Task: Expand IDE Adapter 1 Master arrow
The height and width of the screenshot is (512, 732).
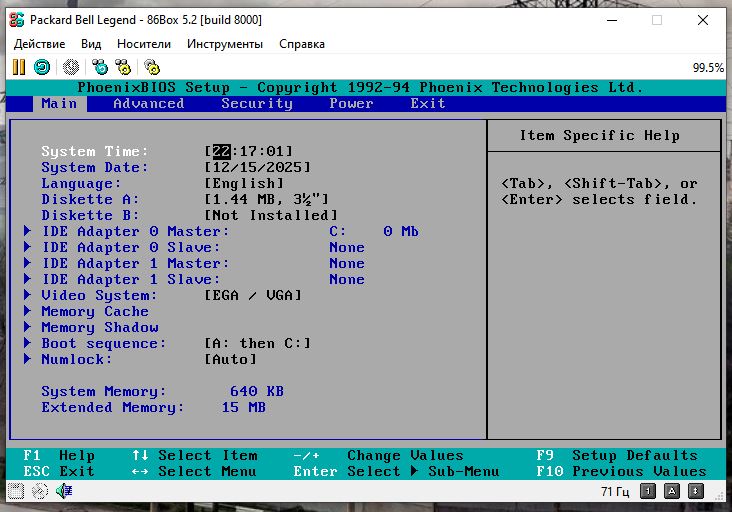Action: tap(28, 263)
